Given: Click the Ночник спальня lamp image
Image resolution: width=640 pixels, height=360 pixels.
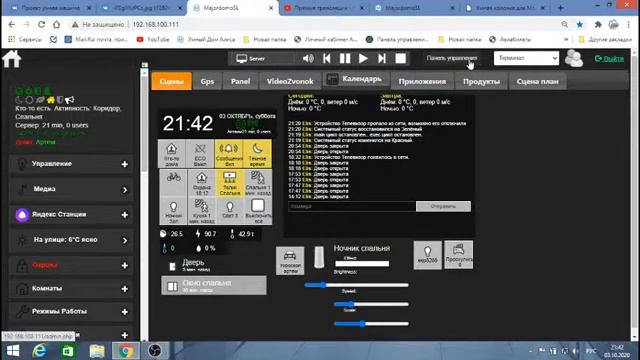Looking at the screenshot, I should [319, 257].
